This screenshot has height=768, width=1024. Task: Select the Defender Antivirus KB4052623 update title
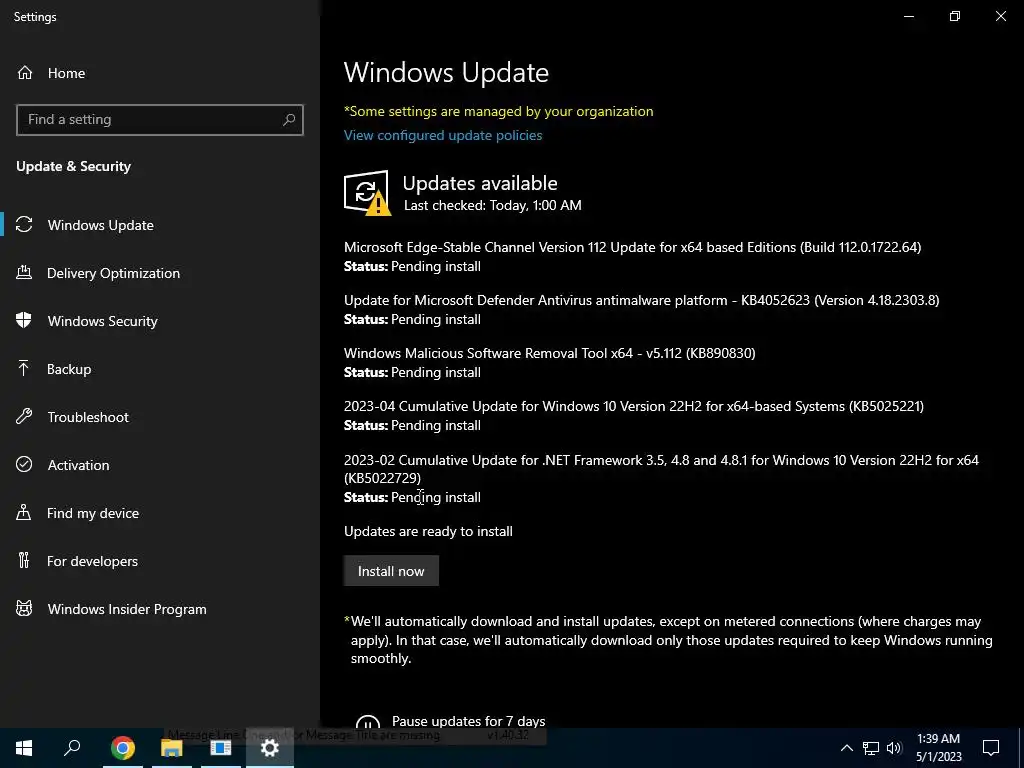[x=641, y=300]
